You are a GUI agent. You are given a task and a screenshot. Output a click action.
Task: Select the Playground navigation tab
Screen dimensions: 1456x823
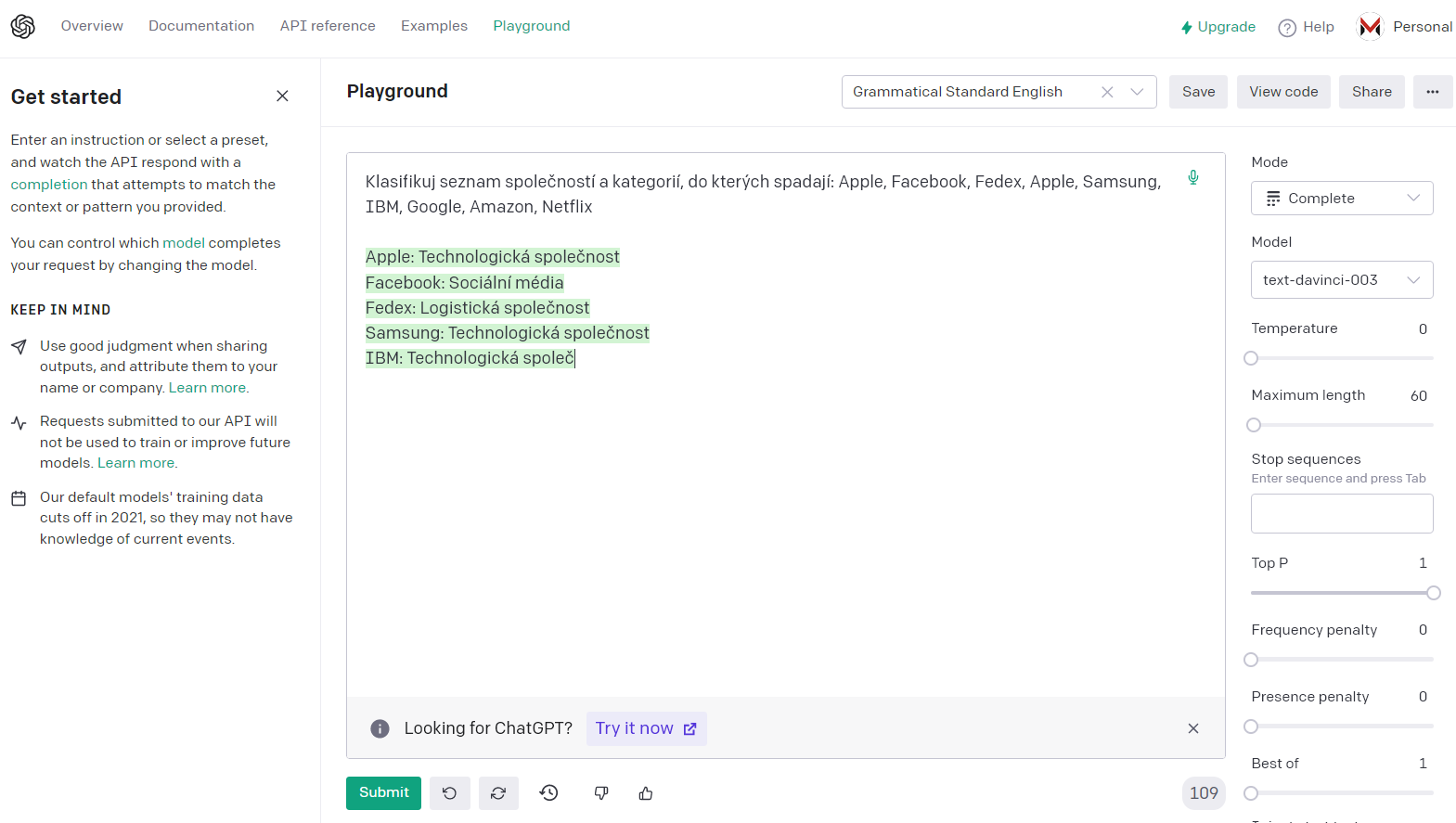(532, 26)
